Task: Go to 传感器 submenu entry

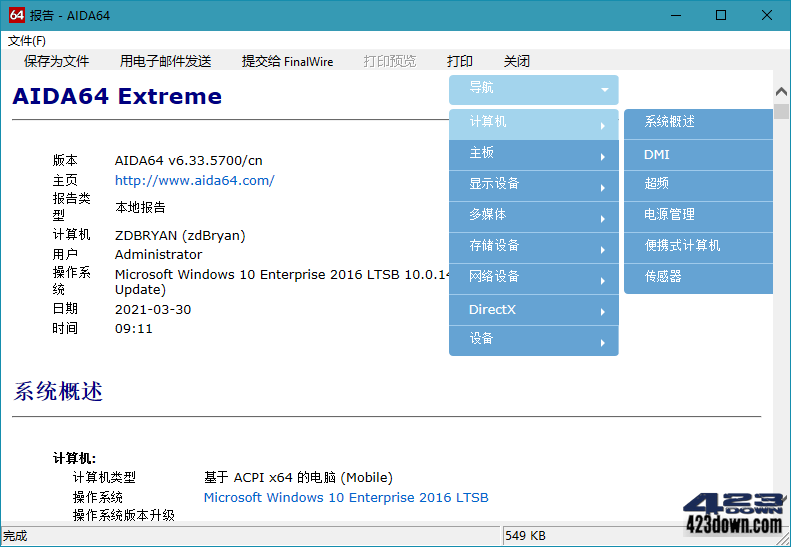Action: (x=698, y=279)
